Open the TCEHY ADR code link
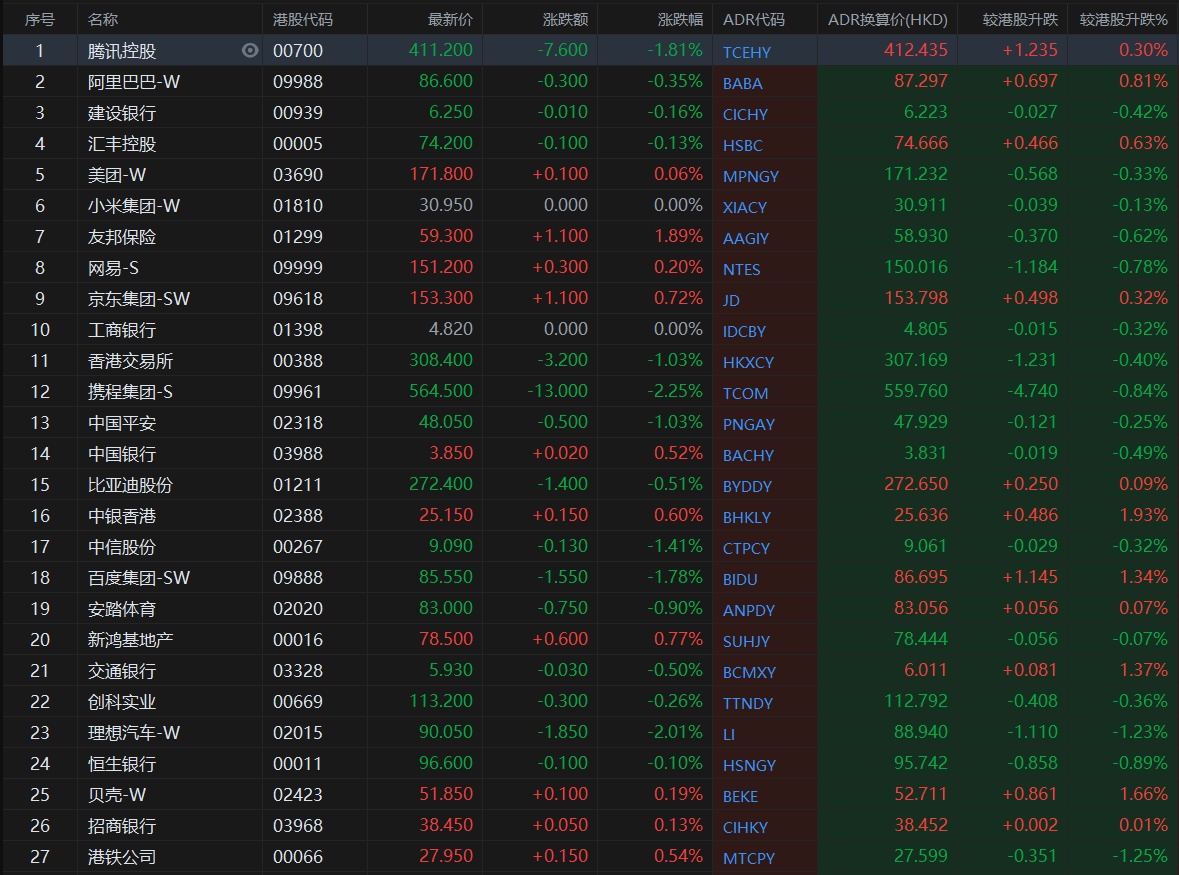The height and width of the screenshot is (875, 1179). [x=747, y=52]
